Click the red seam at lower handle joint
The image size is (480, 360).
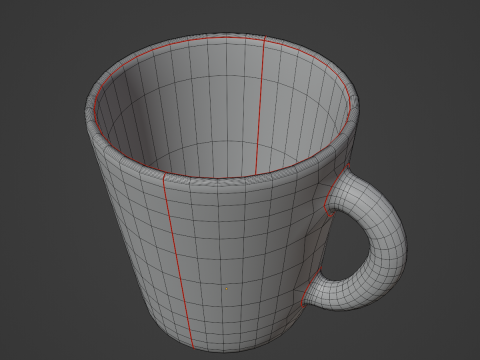[310, 287]
